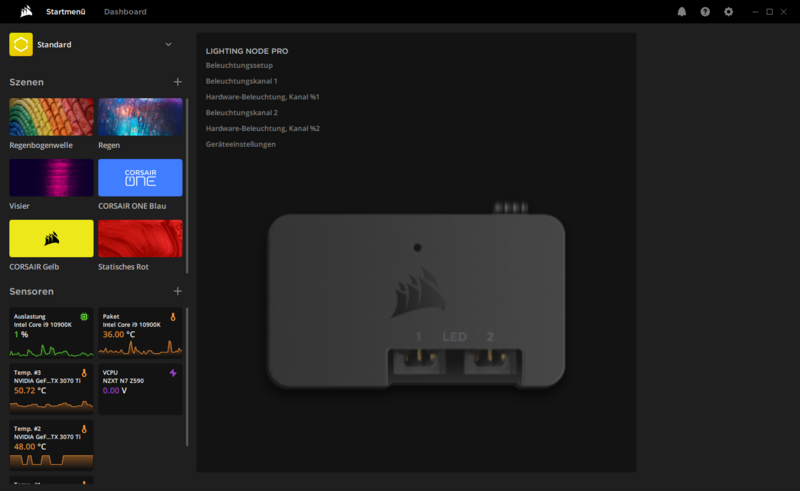This screenshot has width=800, height=491.
Task: Open the help question mark icon
Action: 705,12
